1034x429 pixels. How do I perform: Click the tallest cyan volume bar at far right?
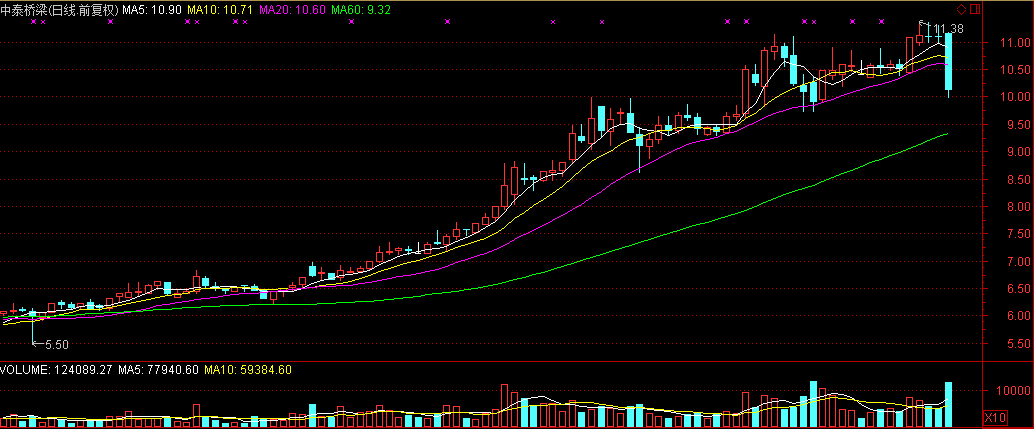948,405
